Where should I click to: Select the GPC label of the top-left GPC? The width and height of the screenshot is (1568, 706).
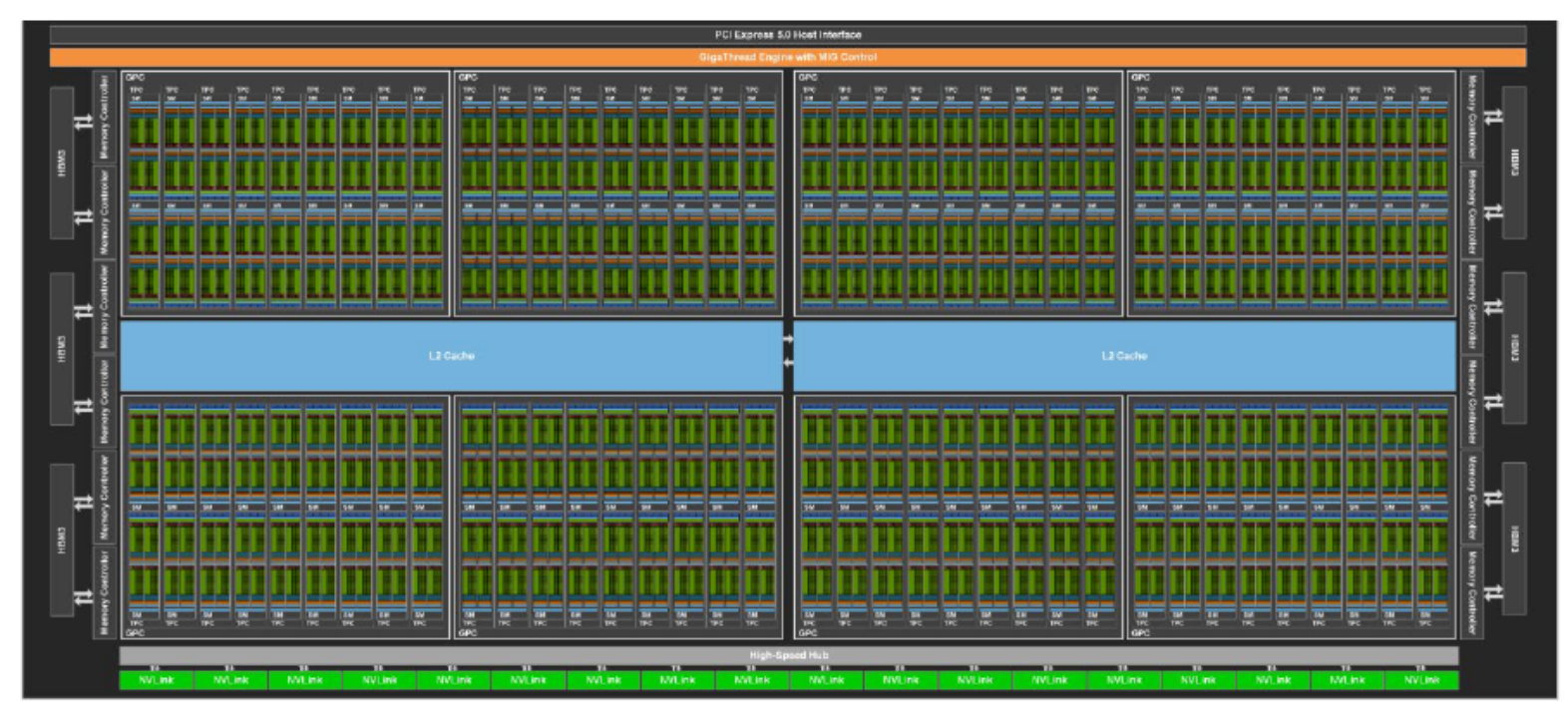pos(135,77)
